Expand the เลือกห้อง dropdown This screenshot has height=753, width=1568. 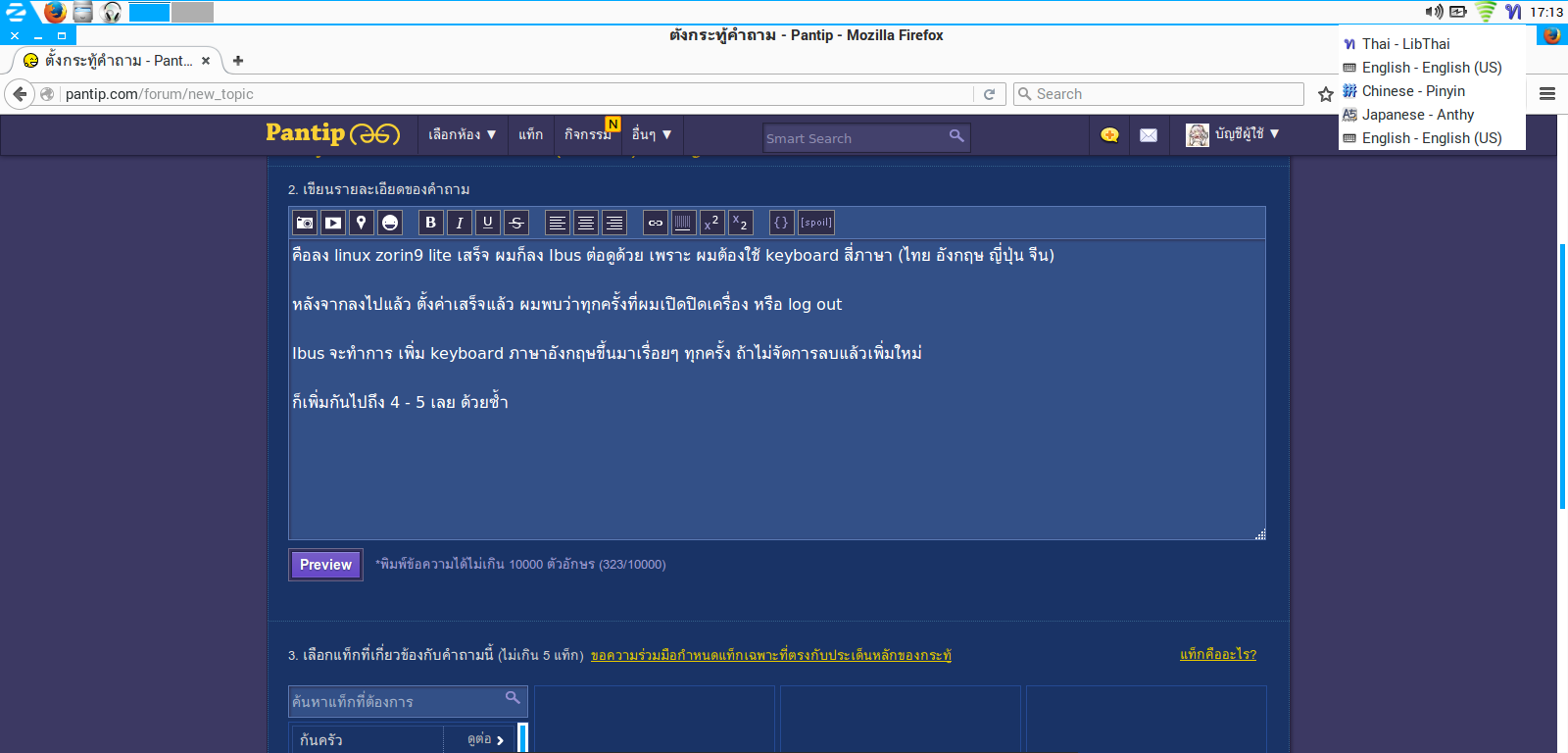point(462,134)
